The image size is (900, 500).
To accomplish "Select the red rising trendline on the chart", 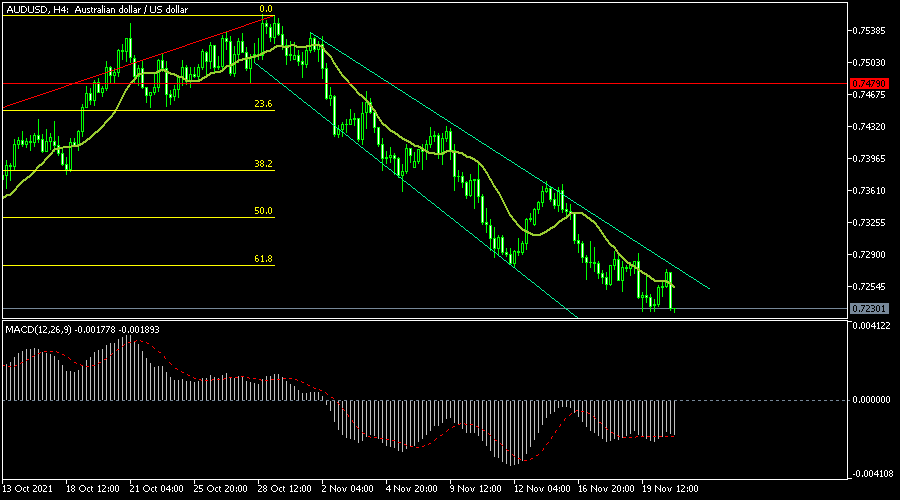I will point(138,61).
